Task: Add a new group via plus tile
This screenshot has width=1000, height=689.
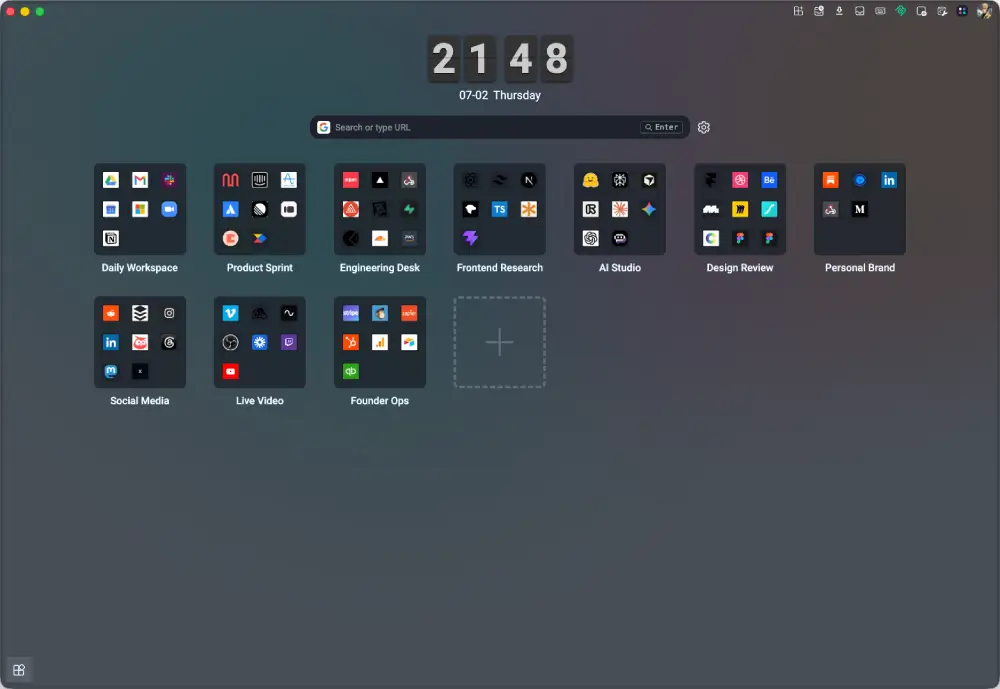Action: pos(499,343)
